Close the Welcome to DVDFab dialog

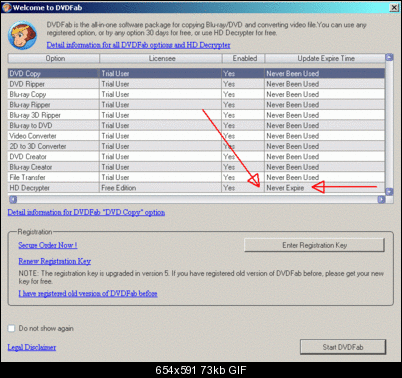pos(394,7)
